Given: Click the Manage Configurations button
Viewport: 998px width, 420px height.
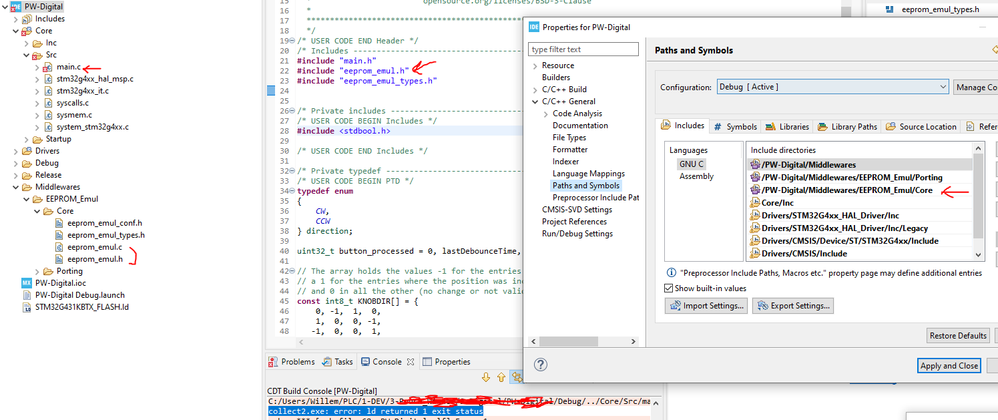Looking at the screenshot, I should [975, 87].
